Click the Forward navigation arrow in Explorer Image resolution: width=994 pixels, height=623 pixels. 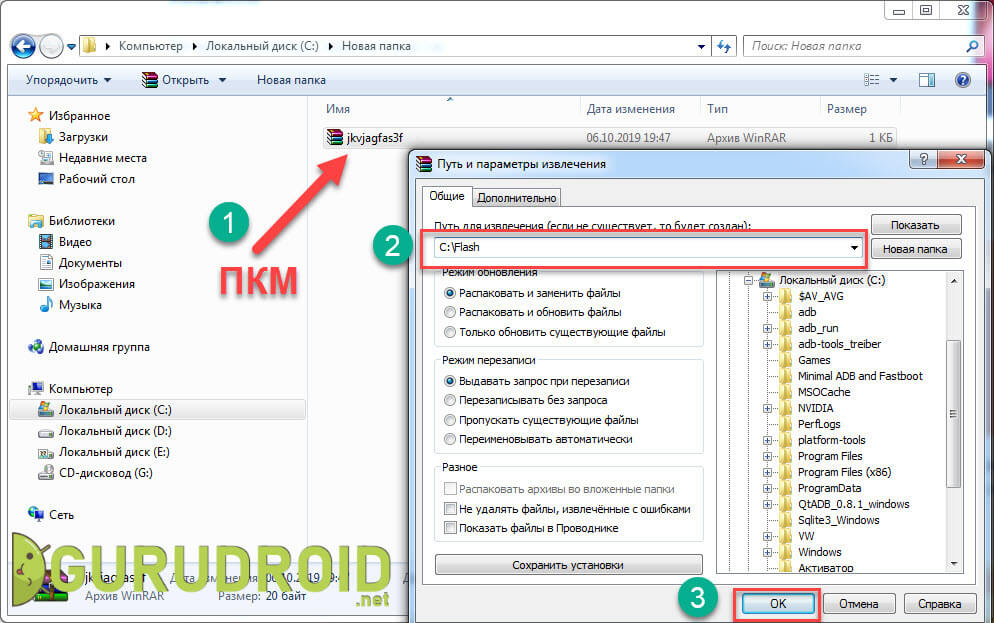coord(51,46)
